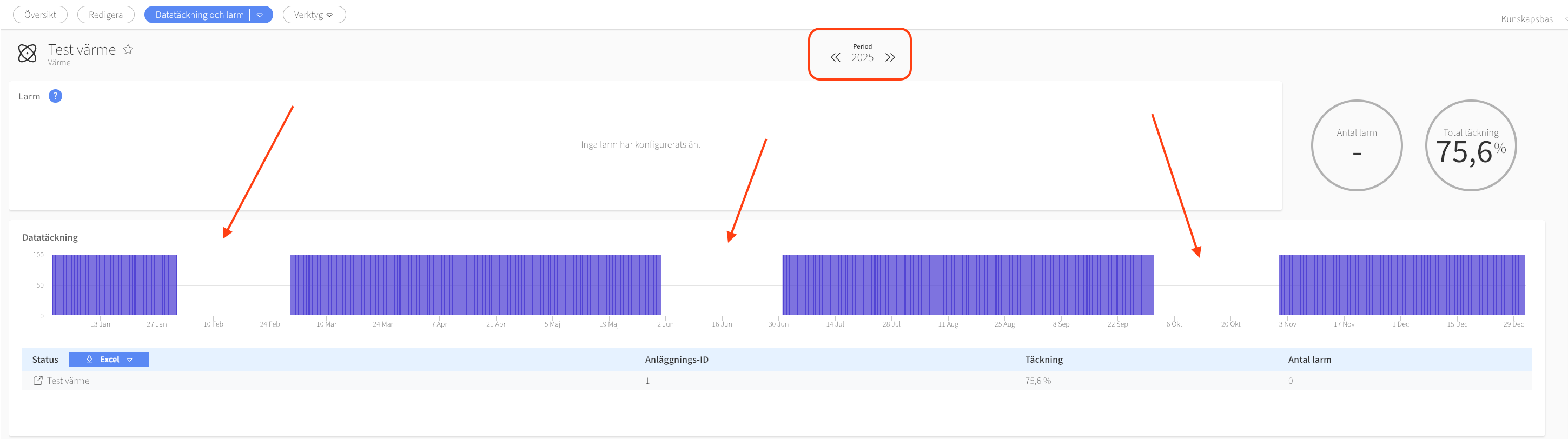Click 'Inga larm har konfigurerats än.' message
1568x439 pixels.
pos(640,144)
